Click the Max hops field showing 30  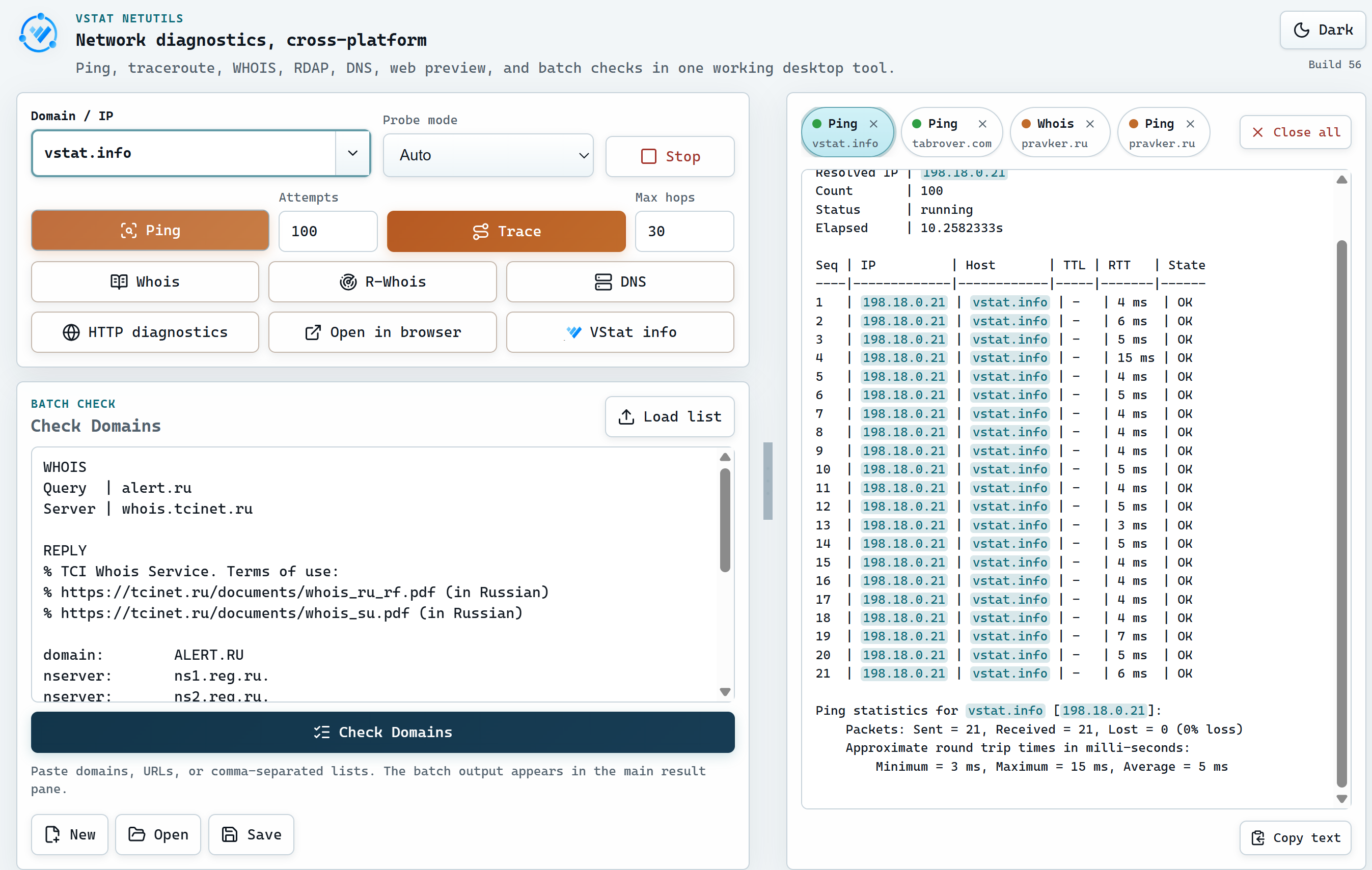684,231
